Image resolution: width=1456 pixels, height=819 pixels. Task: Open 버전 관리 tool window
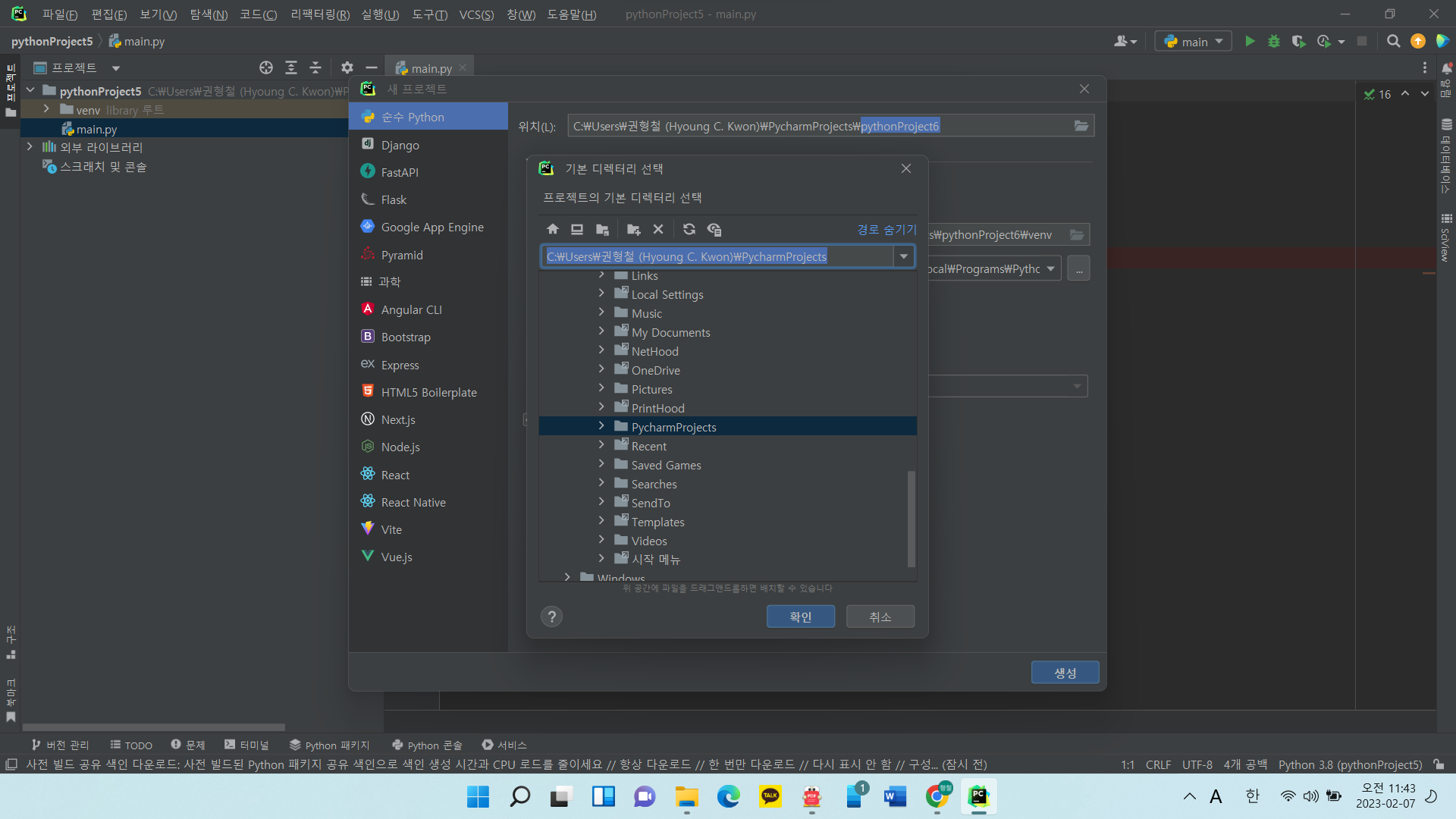(60, 745)
